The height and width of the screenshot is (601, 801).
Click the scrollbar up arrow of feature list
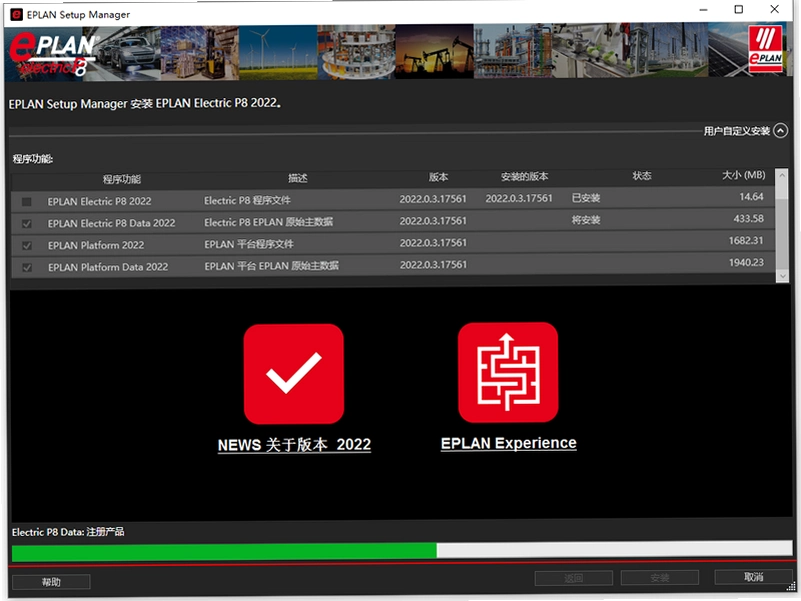[x=782, y=175]
